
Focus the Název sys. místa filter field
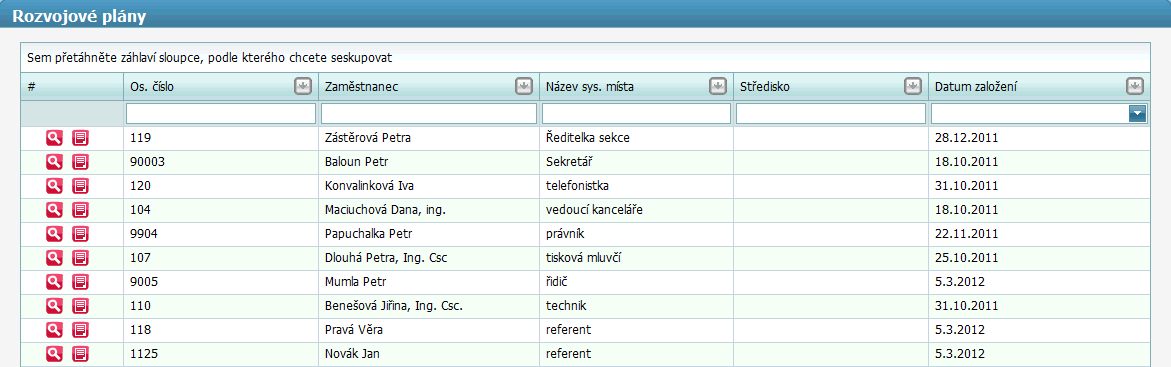click(636, 114)
